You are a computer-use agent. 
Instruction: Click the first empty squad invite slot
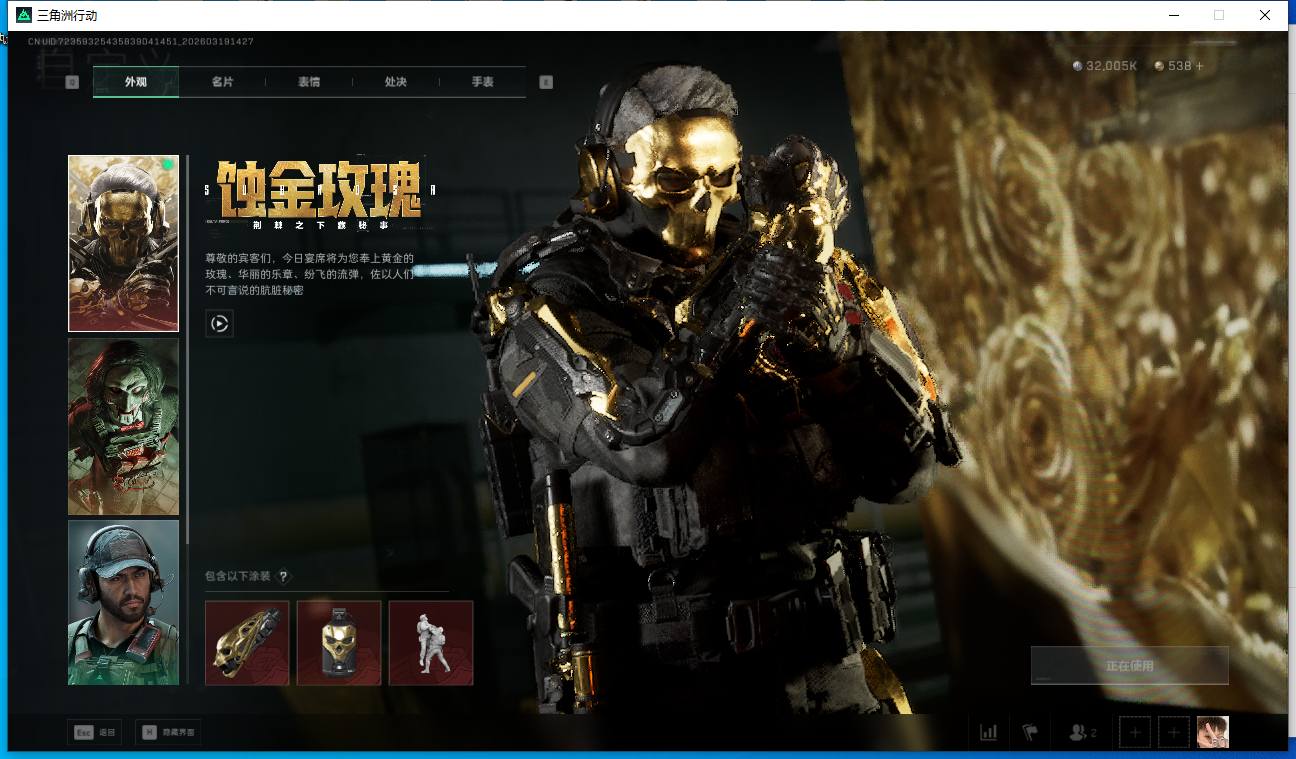click(1134, 732)
